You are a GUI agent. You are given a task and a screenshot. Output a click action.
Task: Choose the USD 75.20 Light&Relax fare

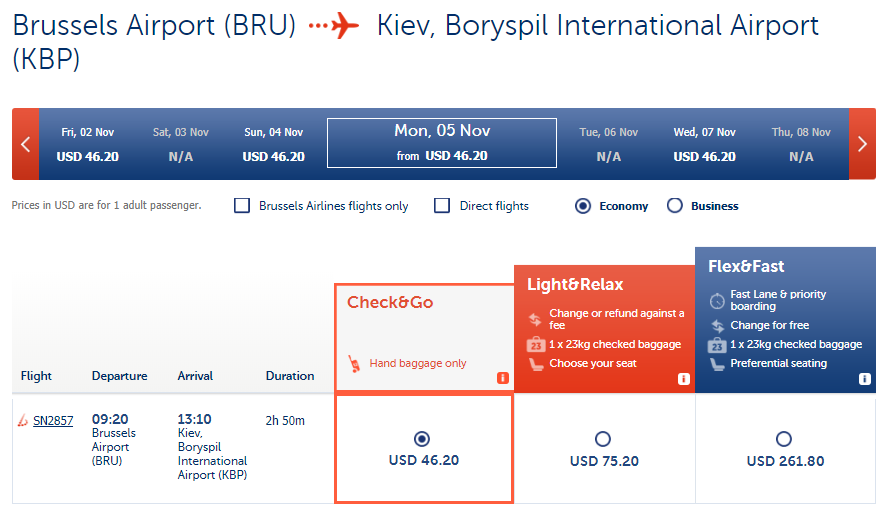(x=602, y=439)
